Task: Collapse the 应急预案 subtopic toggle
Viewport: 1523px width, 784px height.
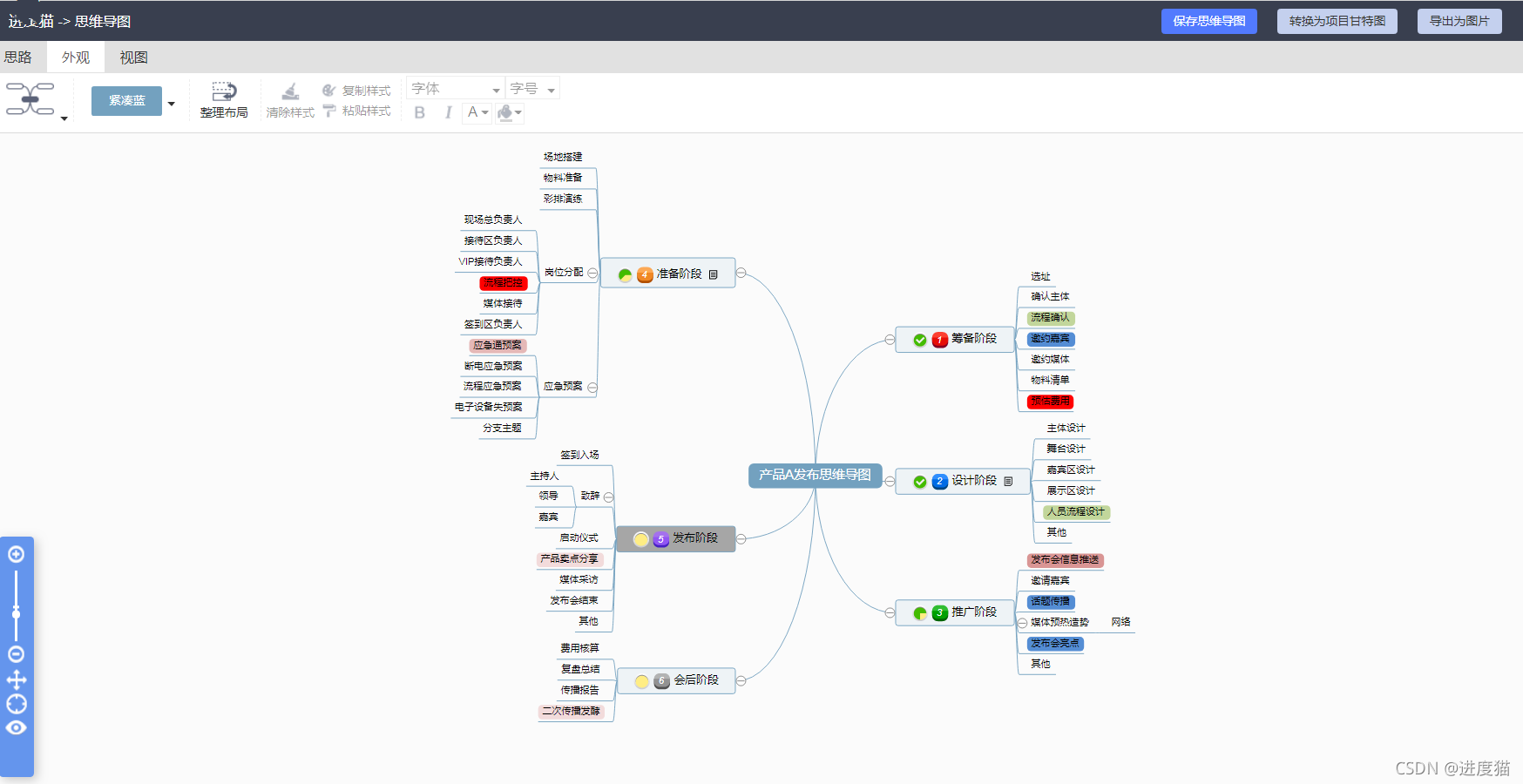Action: pyautogui.click(x=592, y=388)
